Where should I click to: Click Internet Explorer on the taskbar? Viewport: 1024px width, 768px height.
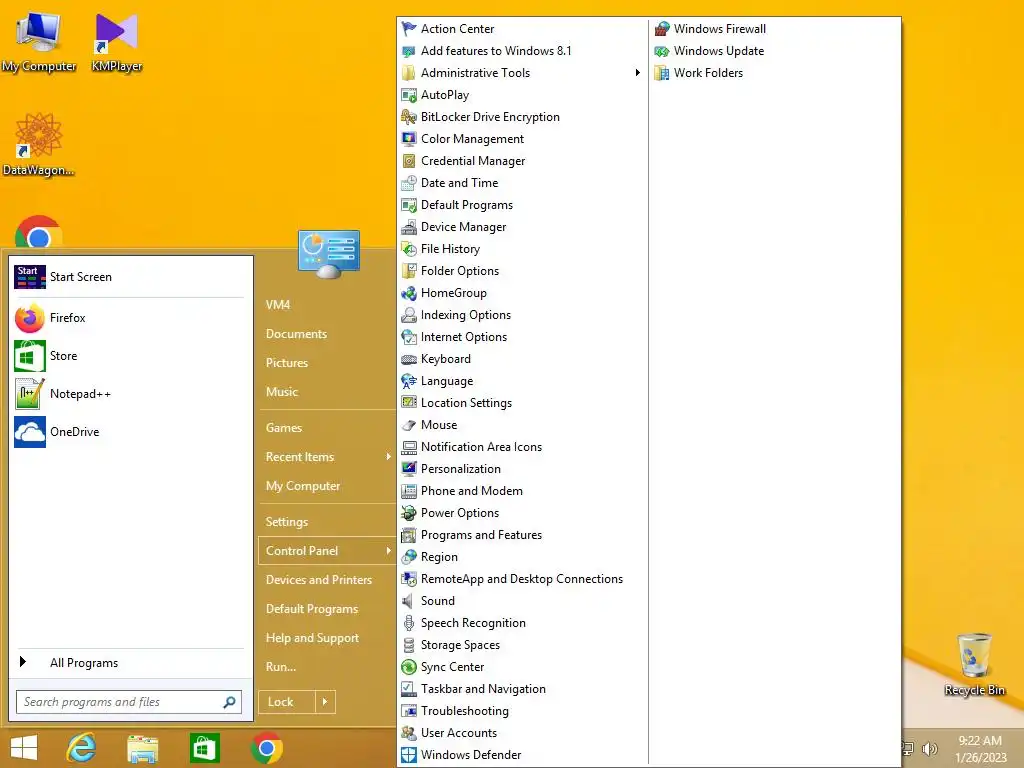[82, 748]
